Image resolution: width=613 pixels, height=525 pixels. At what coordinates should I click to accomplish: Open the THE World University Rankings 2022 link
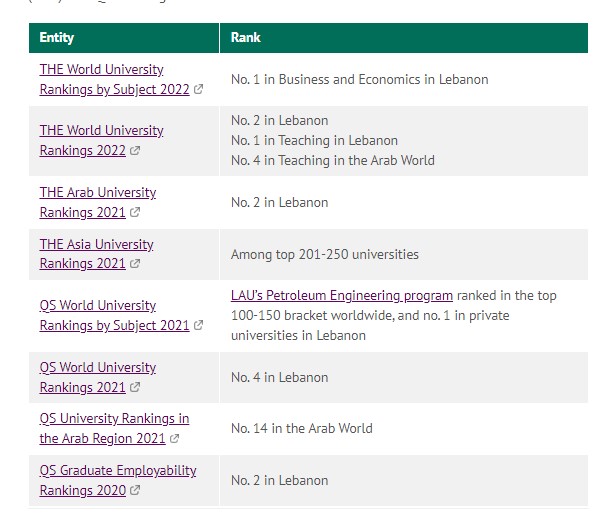coord(101,140)
